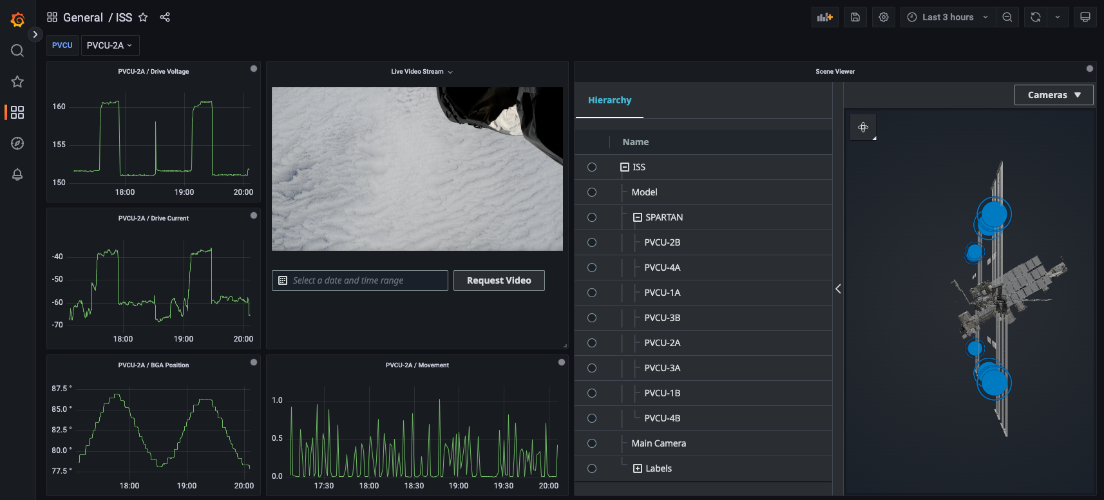
Task: Open the PVCU-2A / Drive Voltage panel title
Action: tap(153, 71)
